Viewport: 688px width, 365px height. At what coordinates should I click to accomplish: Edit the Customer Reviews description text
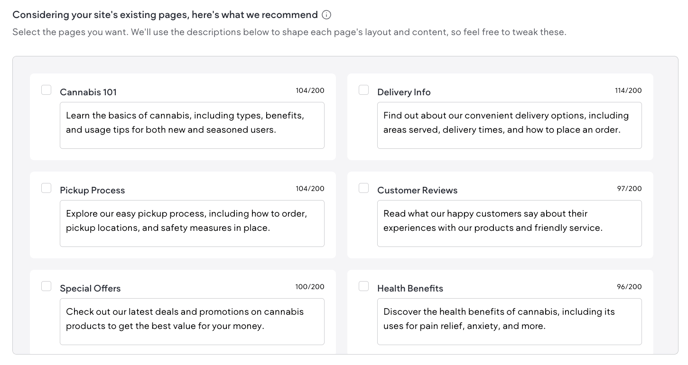tap(509, 223)
